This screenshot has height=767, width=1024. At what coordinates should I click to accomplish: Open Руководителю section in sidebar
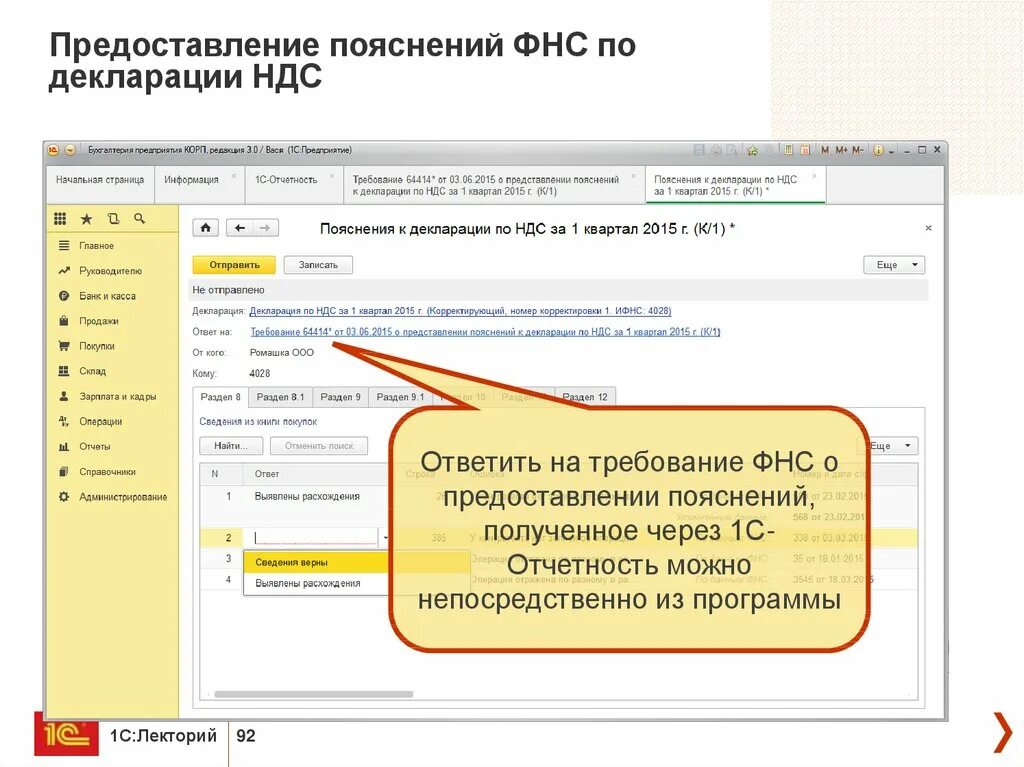pyautogui.click(x=110, y=270)
